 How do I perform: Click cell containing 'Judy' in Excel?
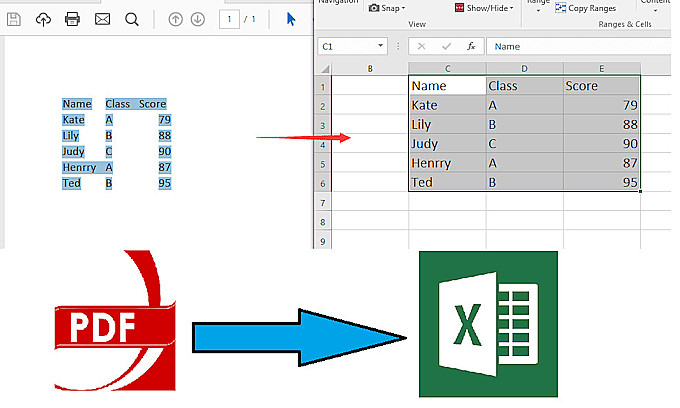pos(448,144)
